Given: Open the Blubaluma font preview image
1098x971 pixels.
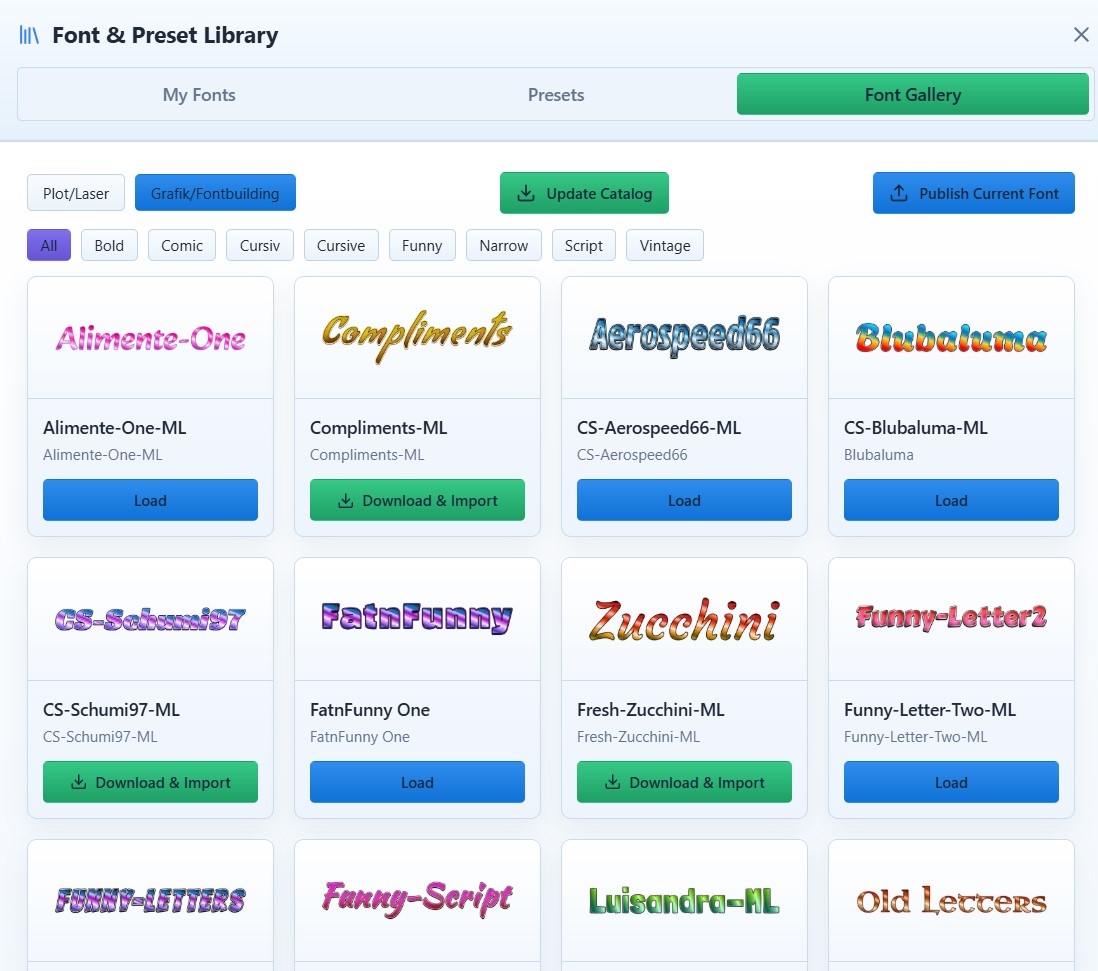Looking at the screenshot, I should (x=951, y=337).
